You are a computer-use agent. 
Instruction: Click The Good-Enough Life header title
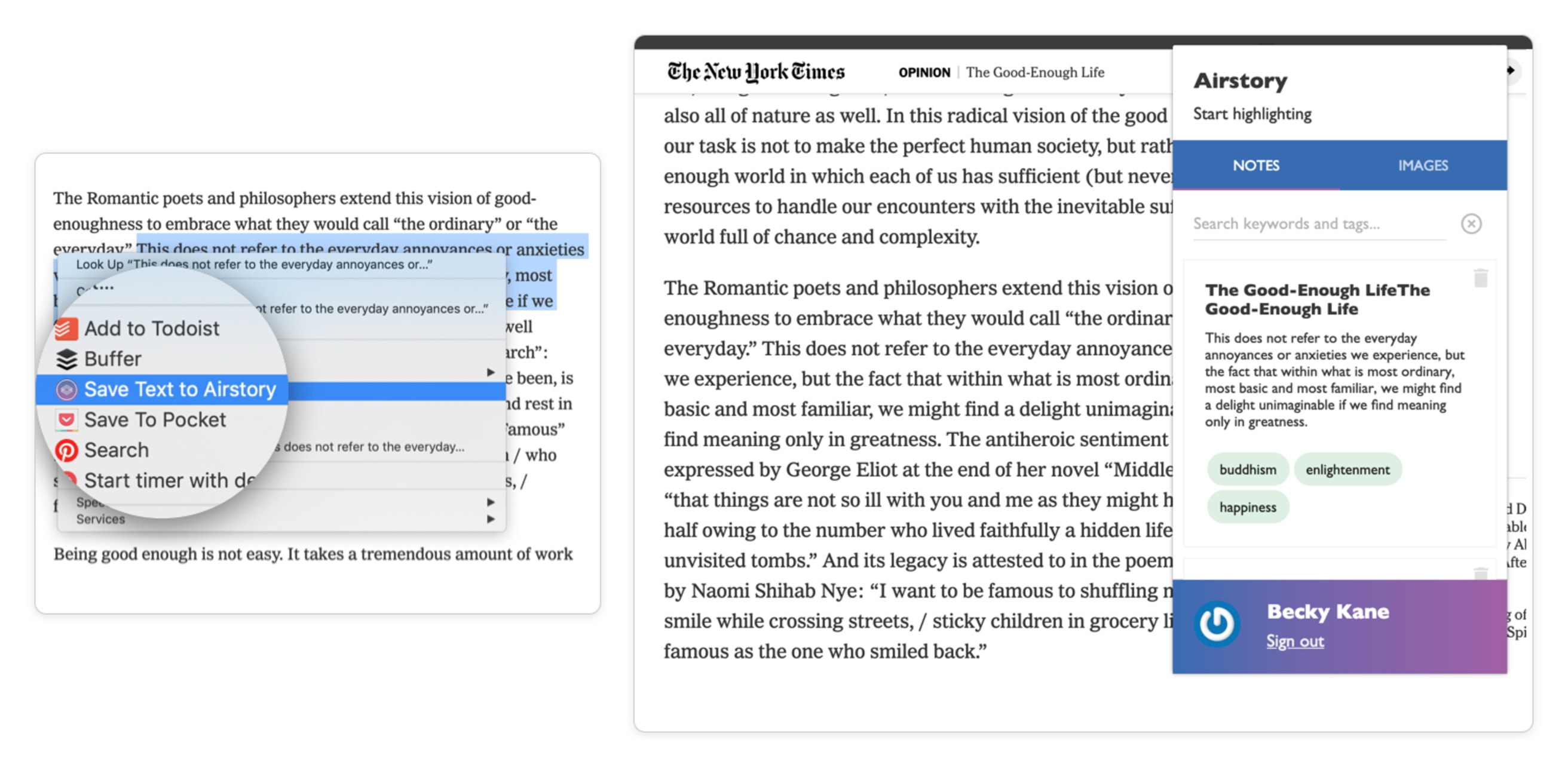[1035, 72]
